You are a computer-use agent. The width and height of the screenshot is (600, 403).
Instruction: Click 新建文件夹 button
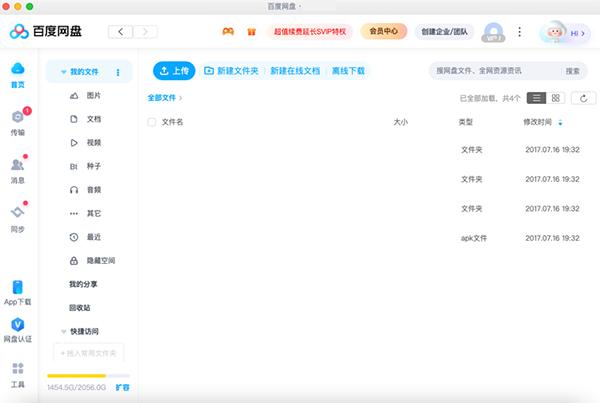(x=231, y=71)
